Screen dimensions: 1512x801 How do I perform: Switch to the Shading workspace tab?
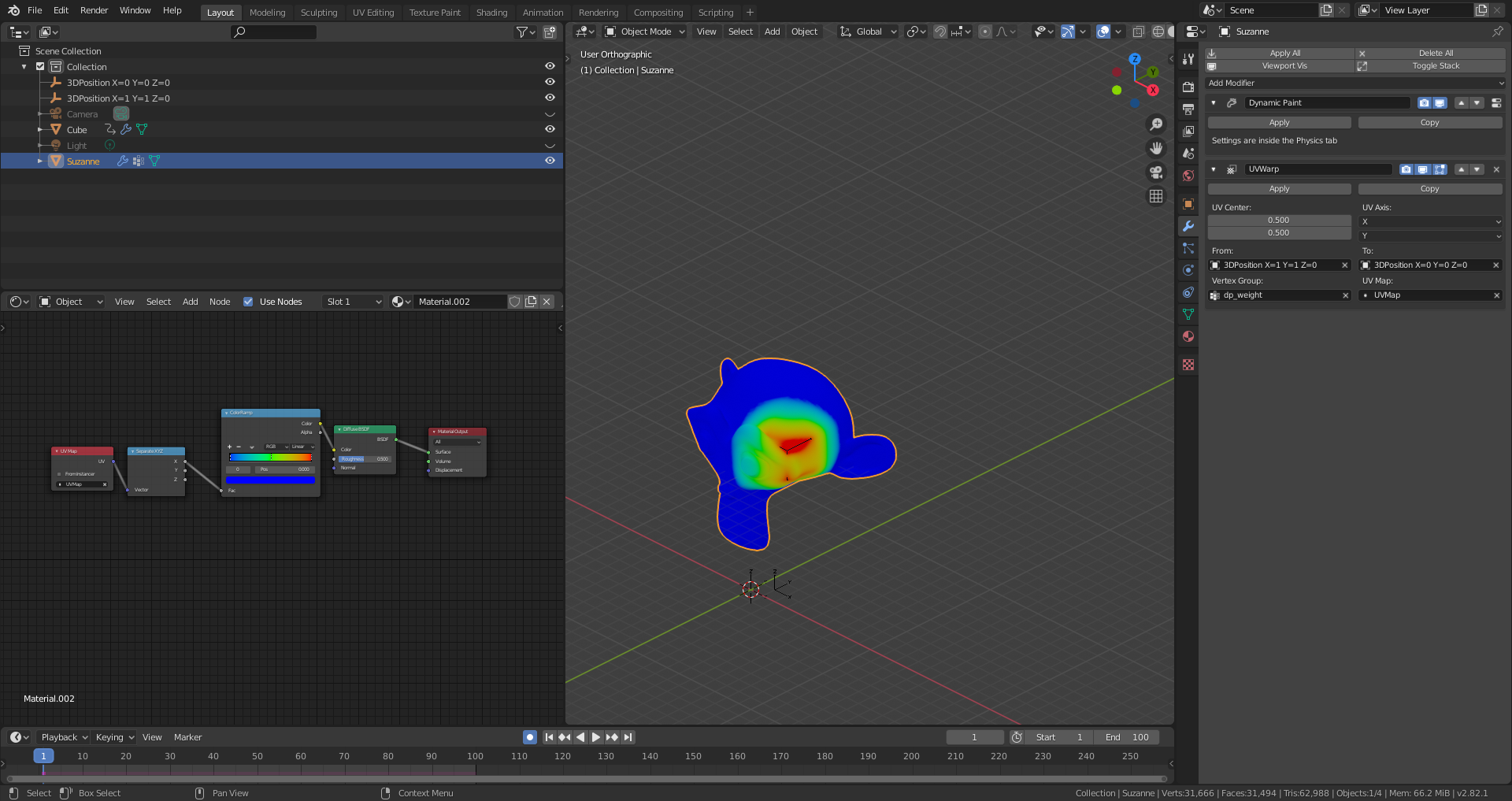pos(491,13)
